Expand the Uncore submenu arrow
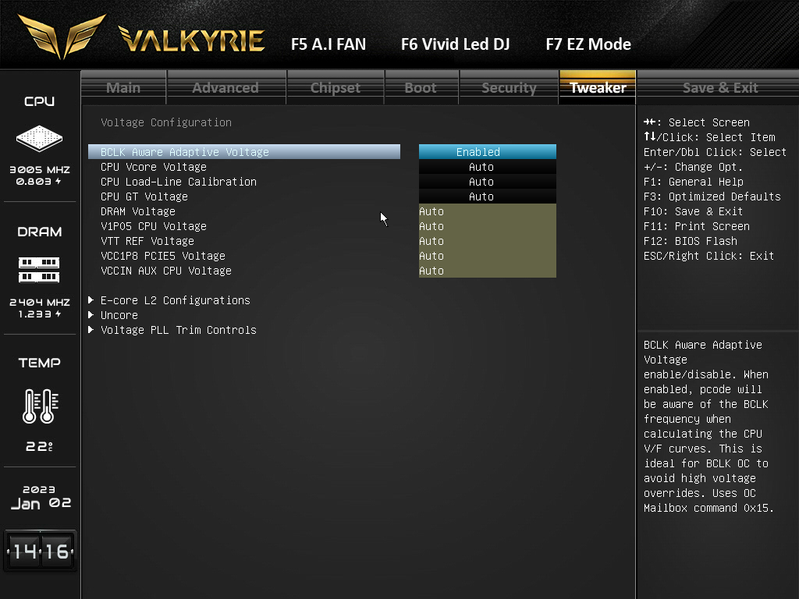Viewport: 799px width, 599px height. point(91,315)
